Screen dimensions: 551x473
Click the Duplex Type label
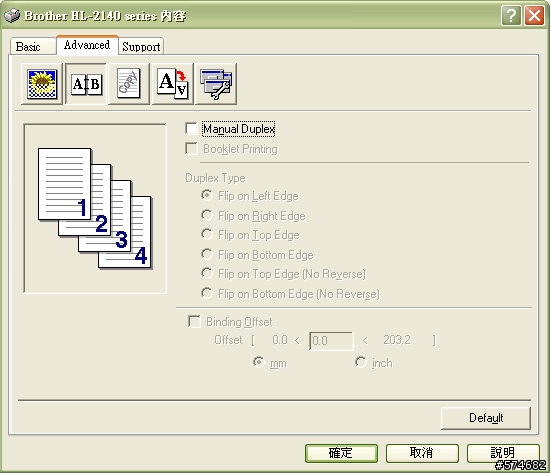pyautogui.click(x=215, y=178)
